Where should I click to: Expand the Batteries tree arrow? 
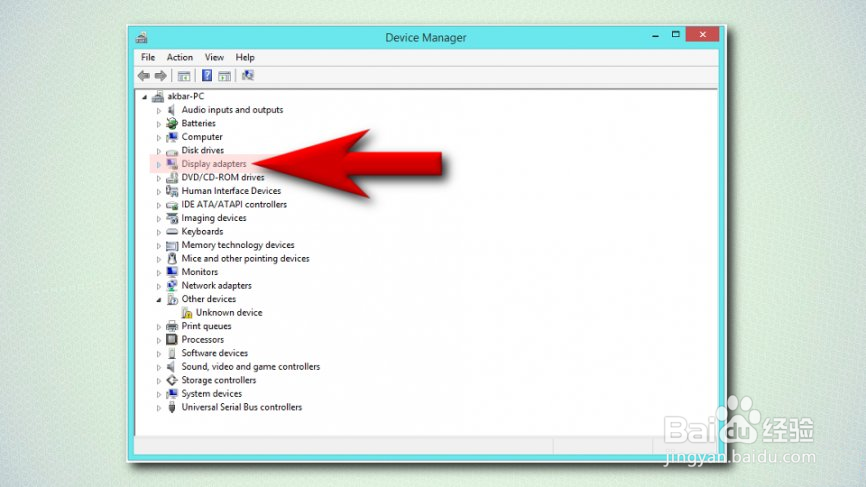[x=159, y=124]
